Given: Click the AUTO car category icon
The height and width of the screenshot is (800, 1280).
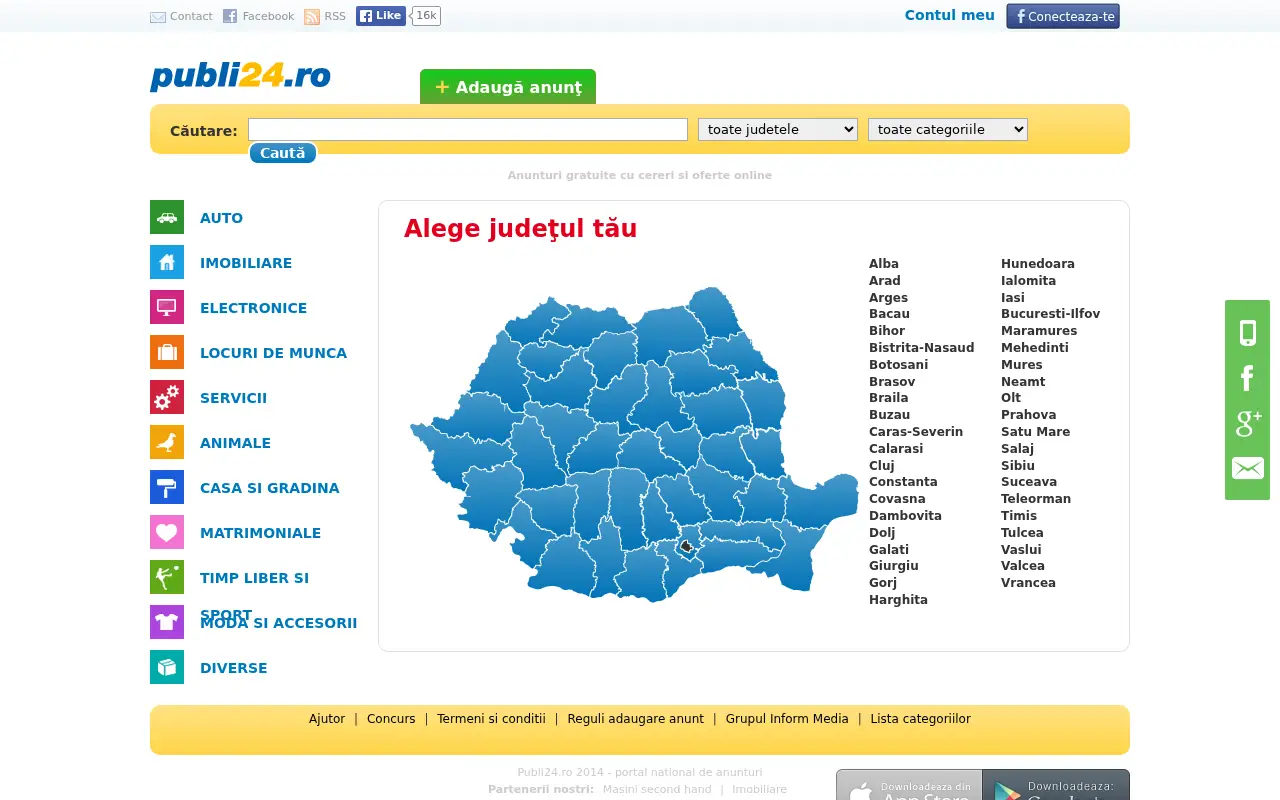Looking at the screenshot, I should 167,217.
